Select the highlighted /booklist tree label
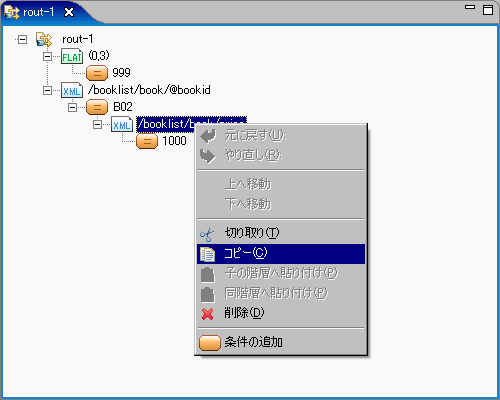500x400 pixels. [x=166, y=124]
